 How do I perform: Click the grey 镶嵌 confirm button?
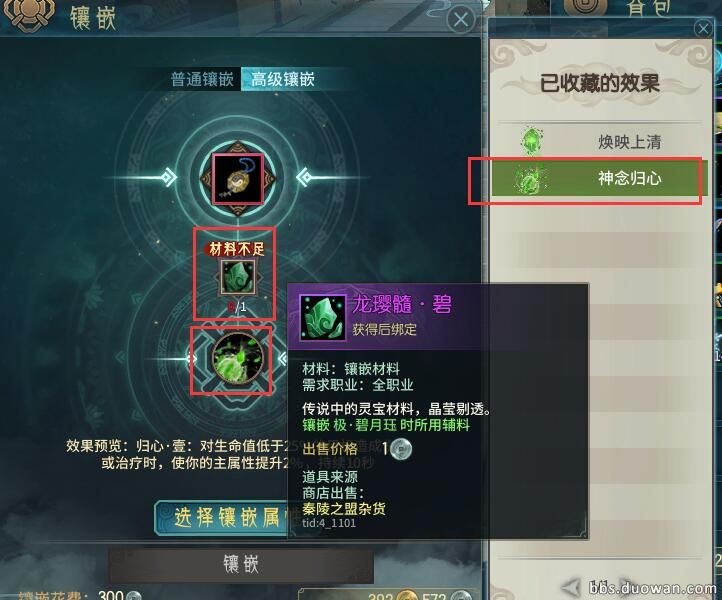241,564
